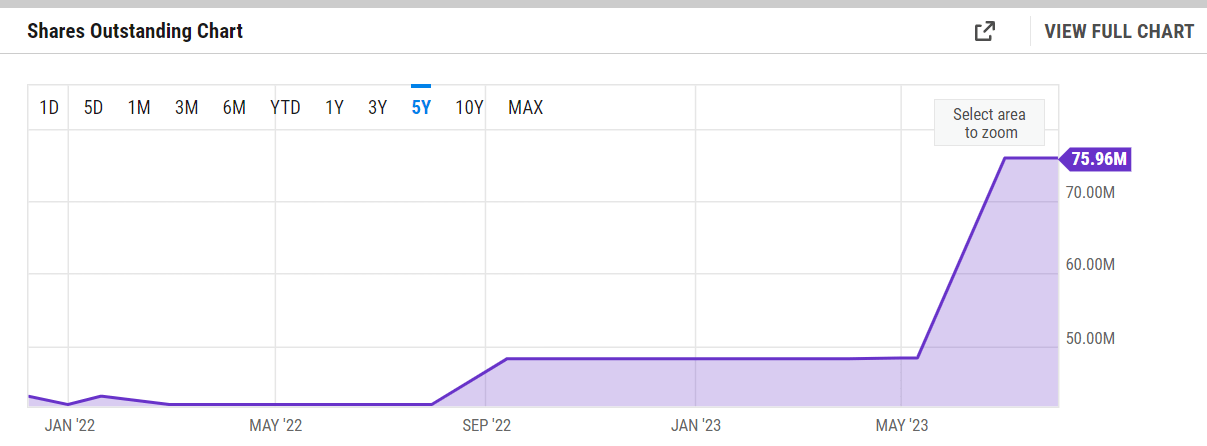1207x446 pixels.
Task: Click the Shares Outstanding Chart title
Action: pyautogui.click(x=135, y=31)
